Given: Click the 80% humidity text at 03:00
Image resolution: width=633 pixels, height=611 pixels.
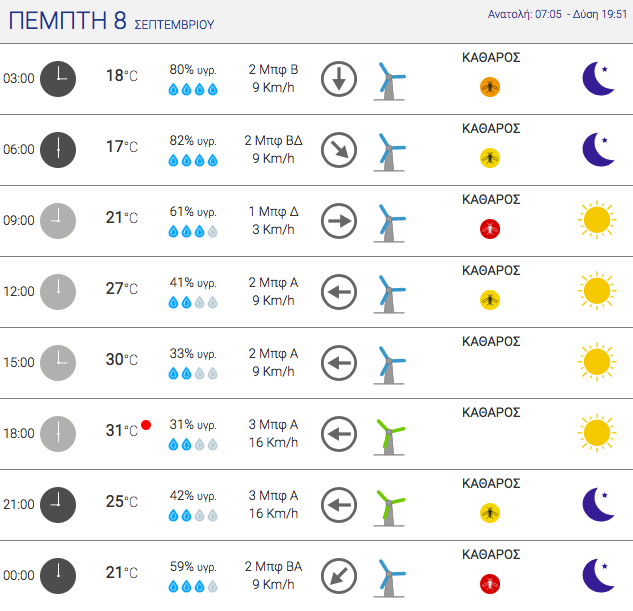Looking at the screenshot, I should 193,70.
